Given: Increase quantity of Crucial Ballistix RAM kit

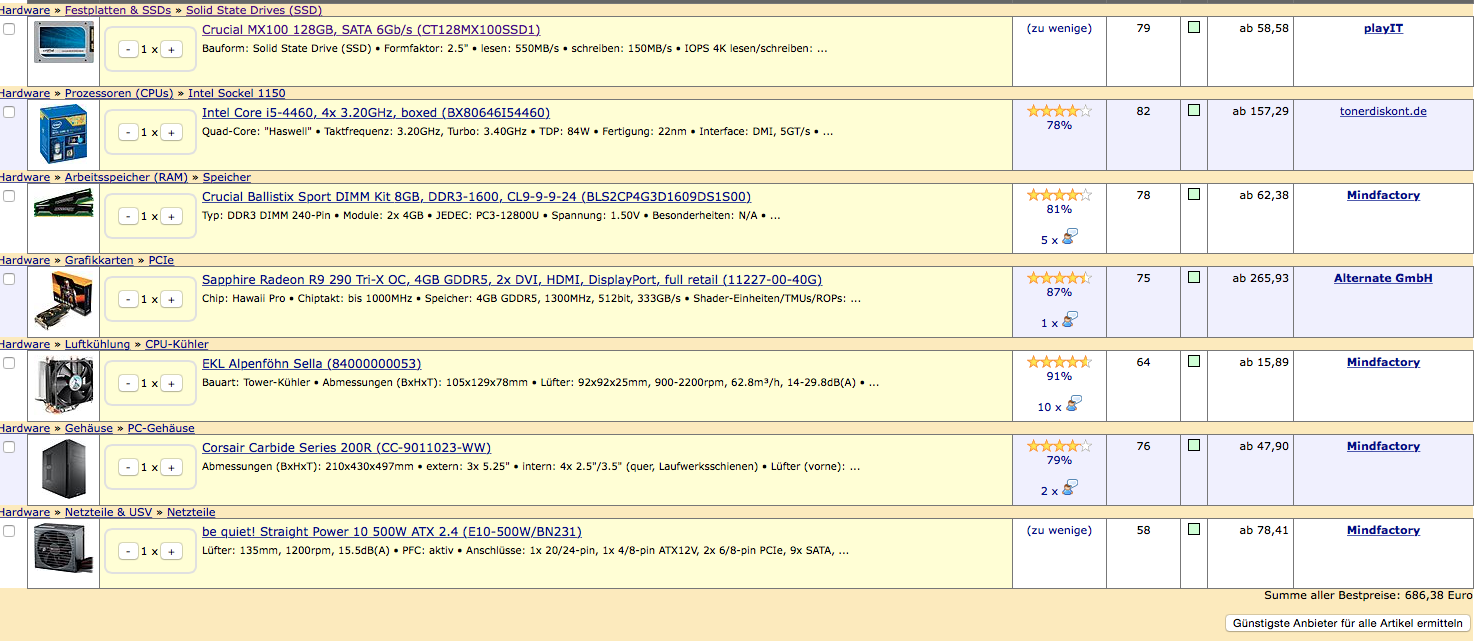Looking at the screenshot, I should coord(171,216).
